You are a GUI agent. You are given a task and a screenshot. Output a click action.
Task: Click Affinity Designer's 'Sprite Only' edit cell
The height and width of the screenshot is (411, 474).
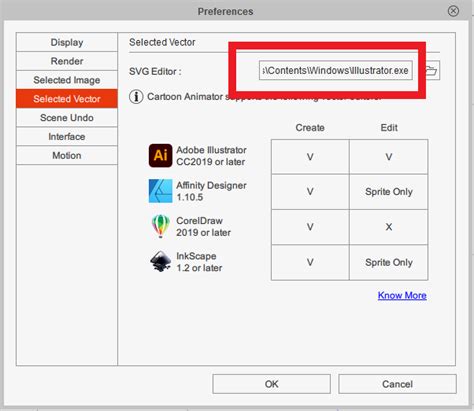pos(389,192)
